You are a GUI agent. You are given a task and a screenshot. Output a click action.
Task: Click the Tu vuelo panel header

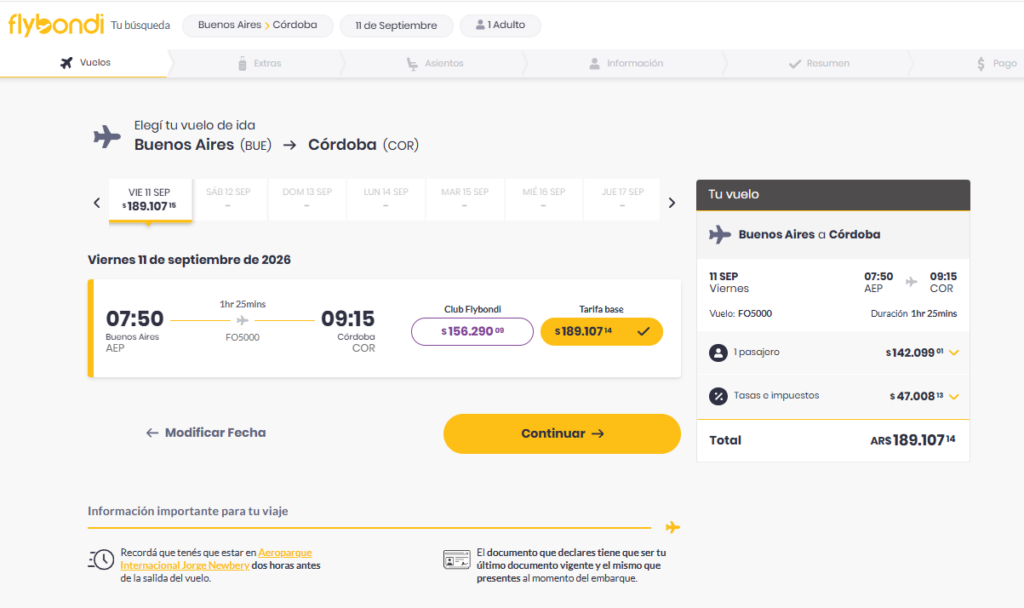[833, 195]
